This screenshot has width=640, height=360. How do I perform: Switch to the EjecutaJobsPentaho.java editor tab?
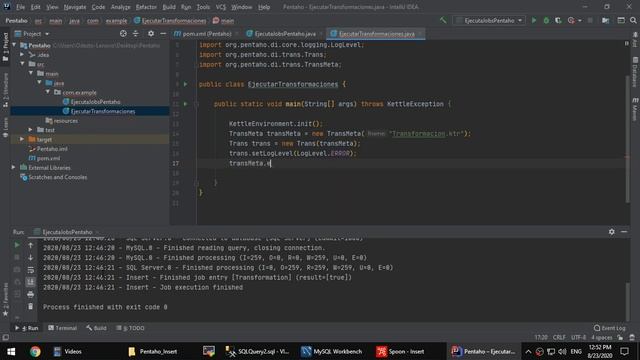[284, 33]
